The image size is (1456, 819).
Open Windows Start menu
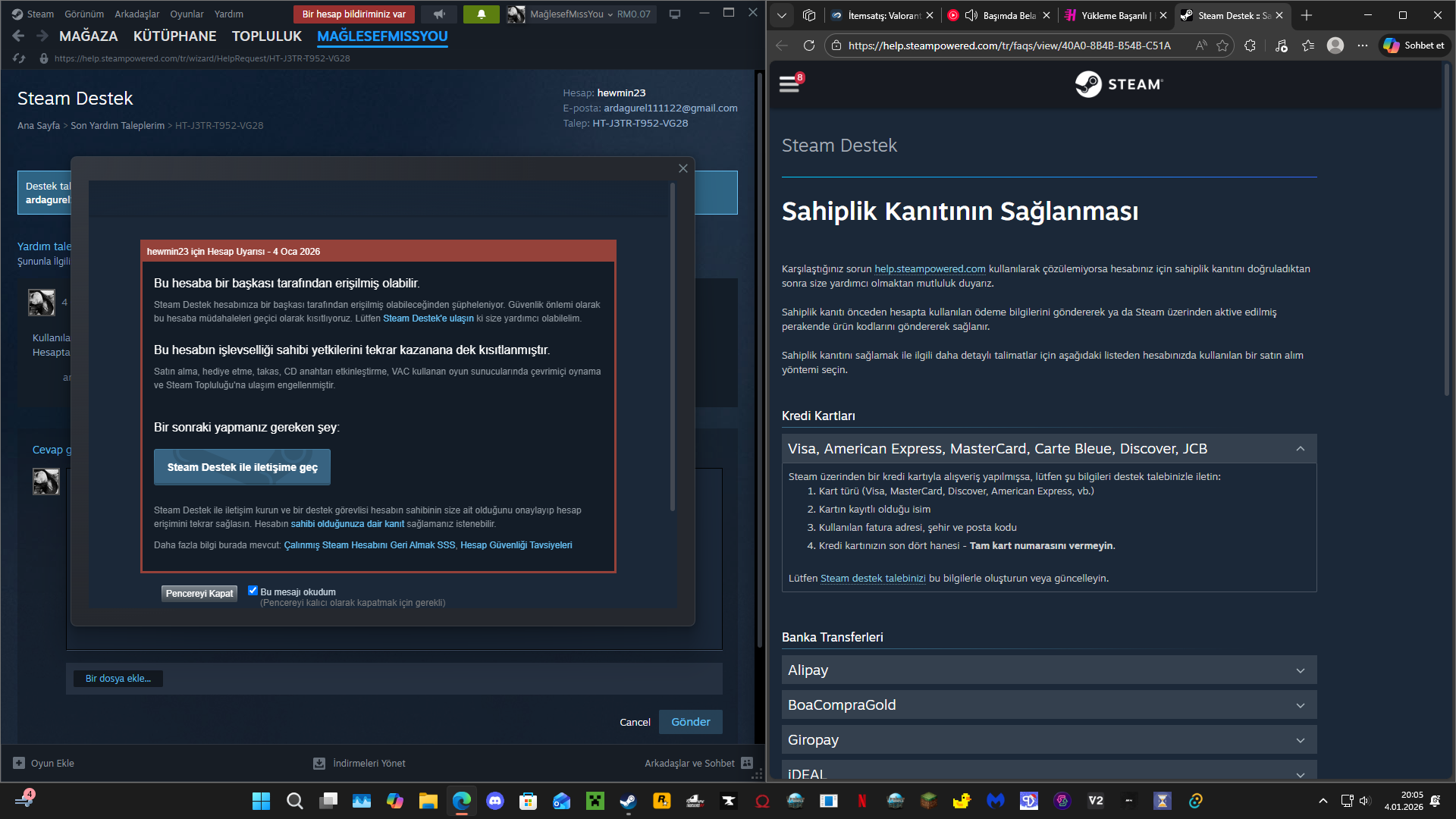coord(261,801)
